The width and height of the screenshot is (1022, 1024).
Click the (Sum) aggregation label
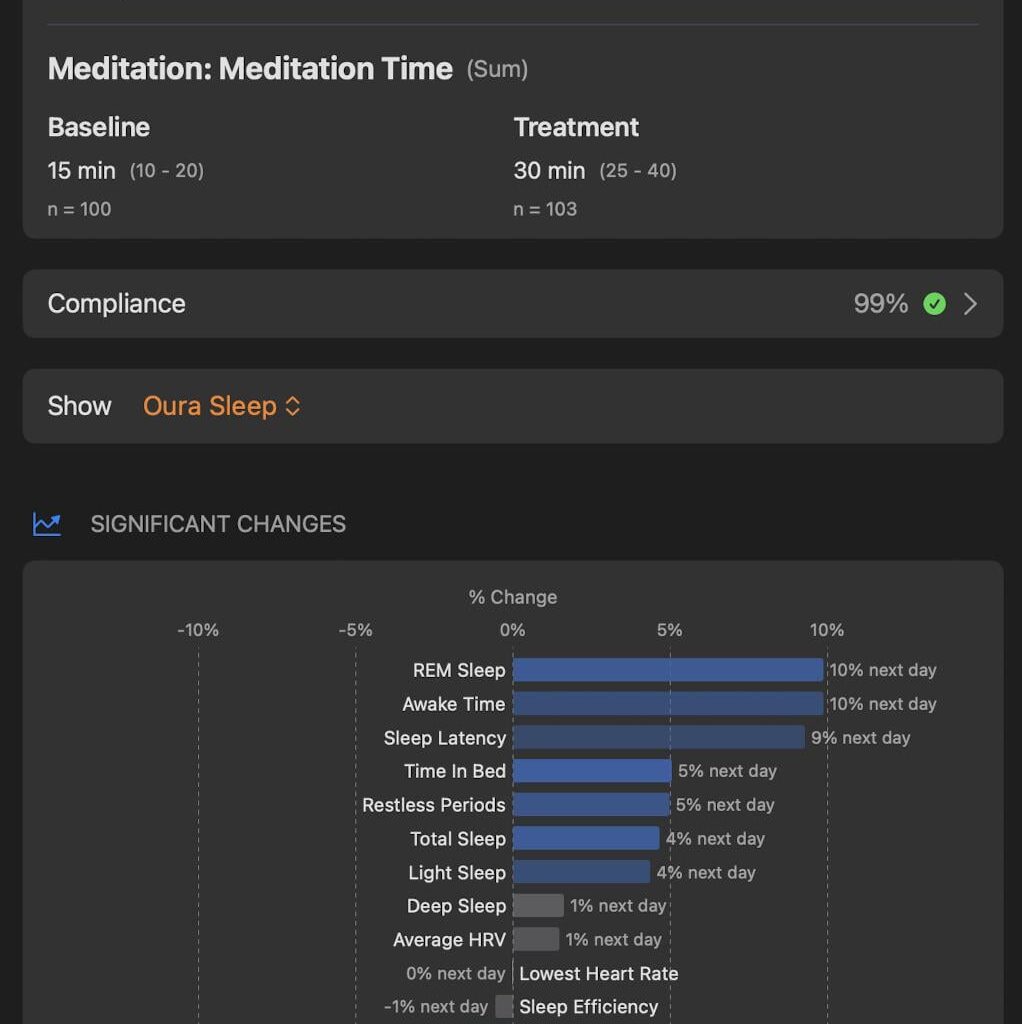click(496, 69)
